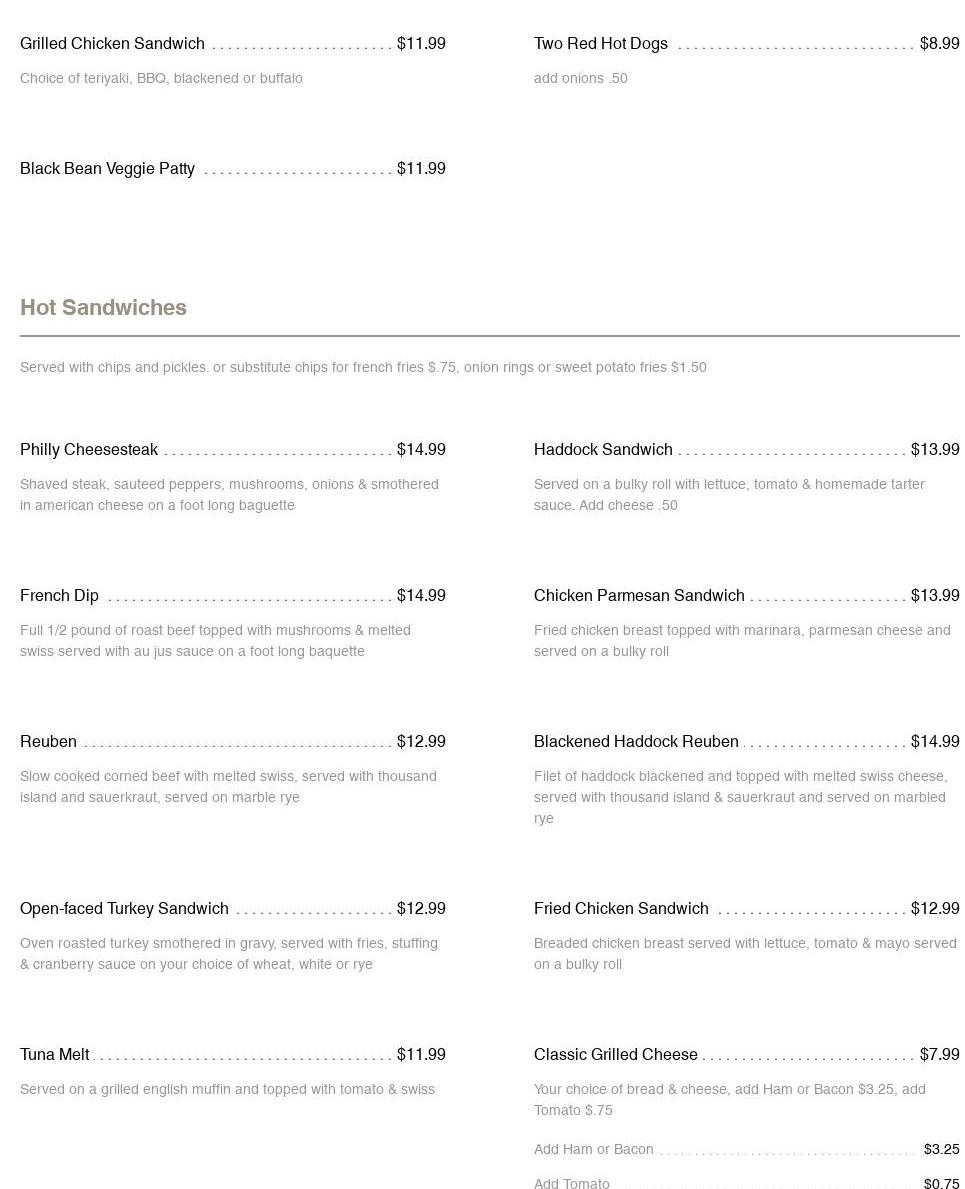The width and height of the screenshot is (965, 1189).
Task: Click the Hot Sandwiches section heading
Action: (103, 308)
